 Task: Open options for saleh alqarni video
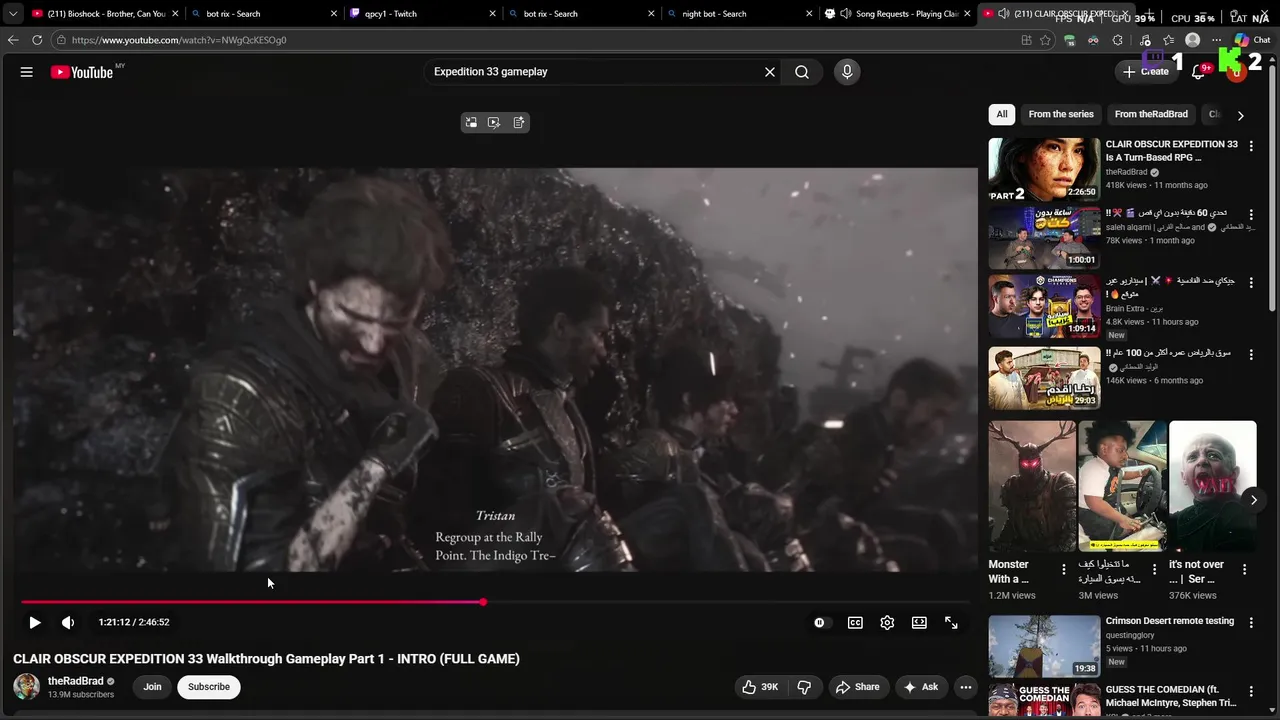1250,214
